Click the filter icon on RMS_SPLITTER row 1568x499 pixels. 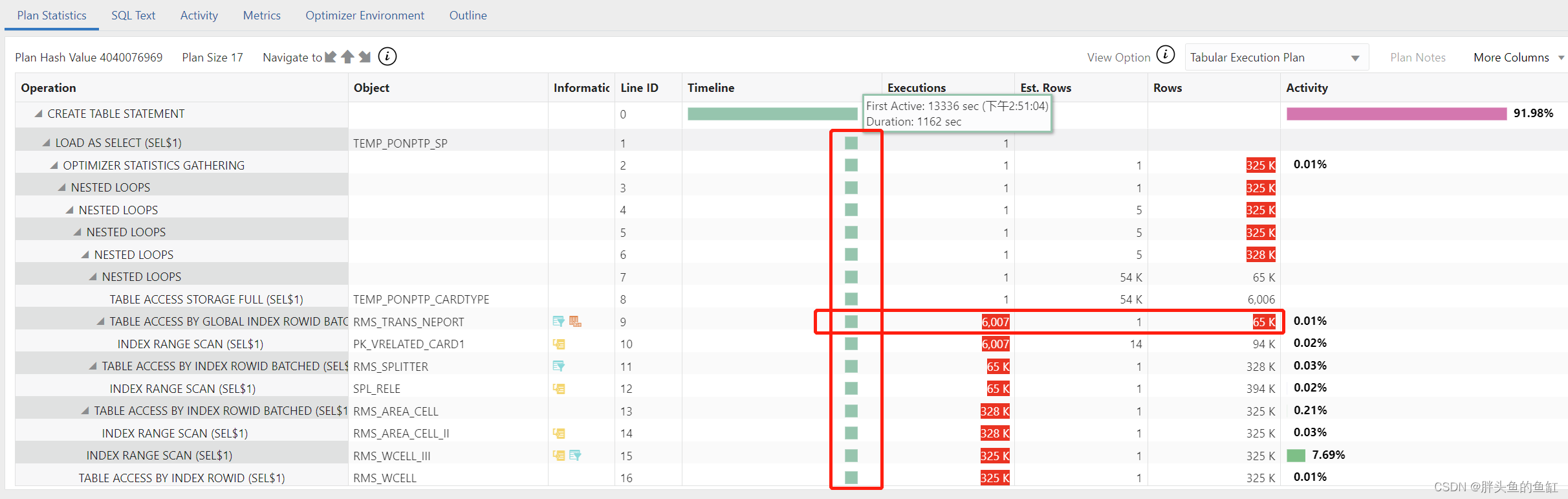[x=558, y=366]
